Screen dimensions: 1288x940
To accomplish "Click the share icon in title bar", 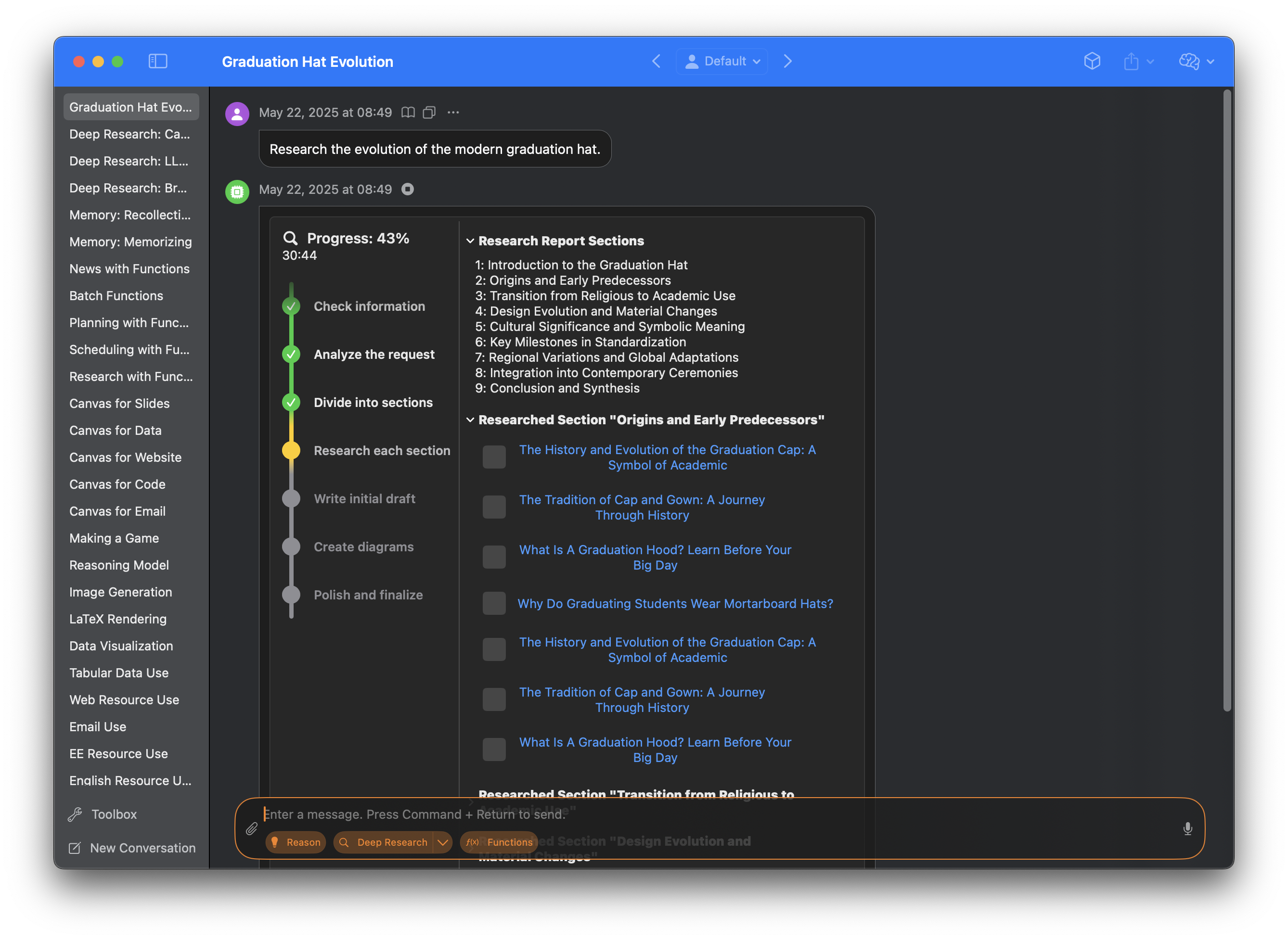I will click(x=1131, y=61).
